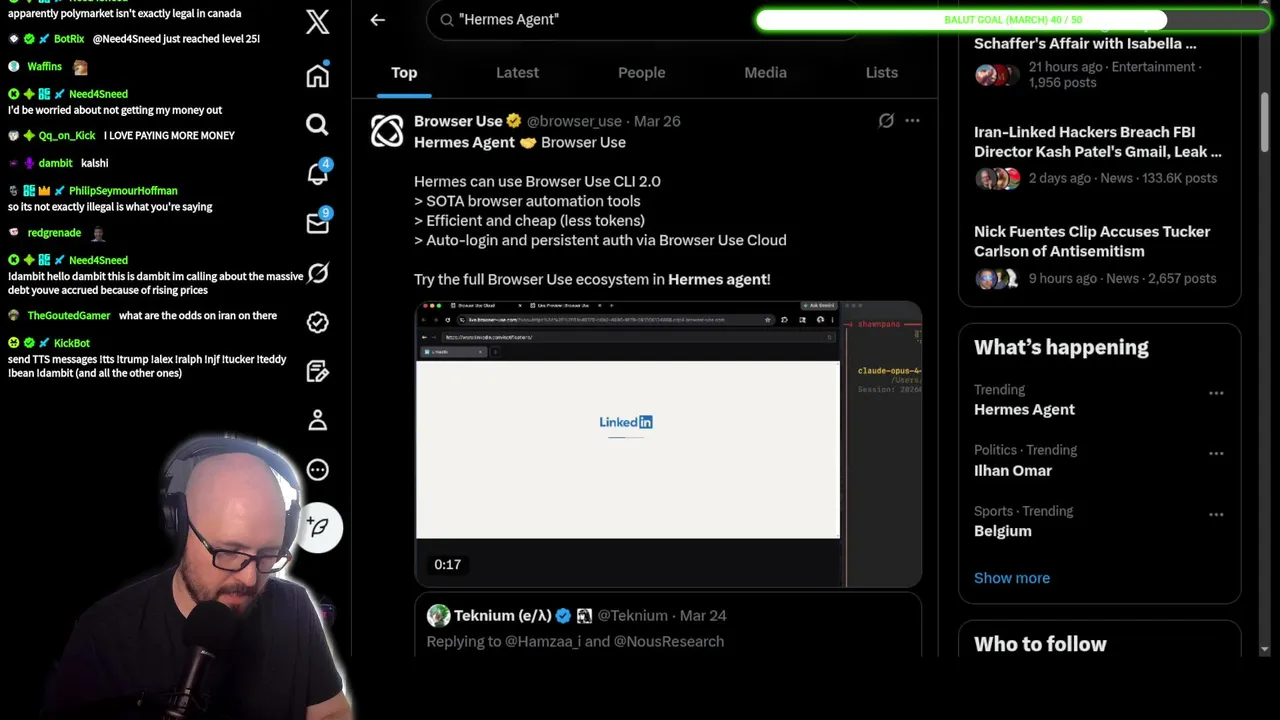1280x720 pixels.
Task: Switch to the Media tab
Action: tap(765, 73)
